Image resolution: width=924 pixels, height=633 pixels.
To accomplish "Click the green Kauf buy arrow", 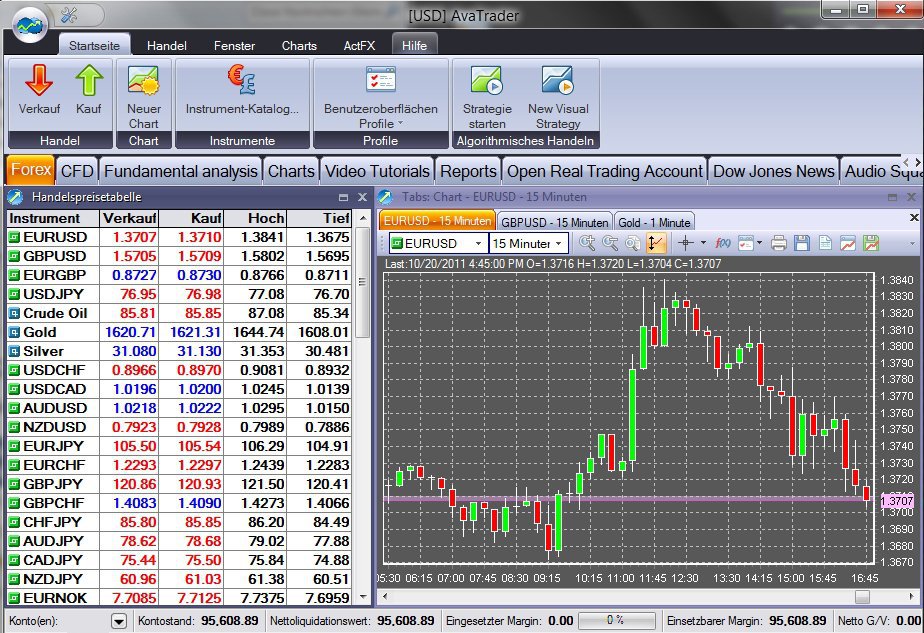I will click(89, 80).
